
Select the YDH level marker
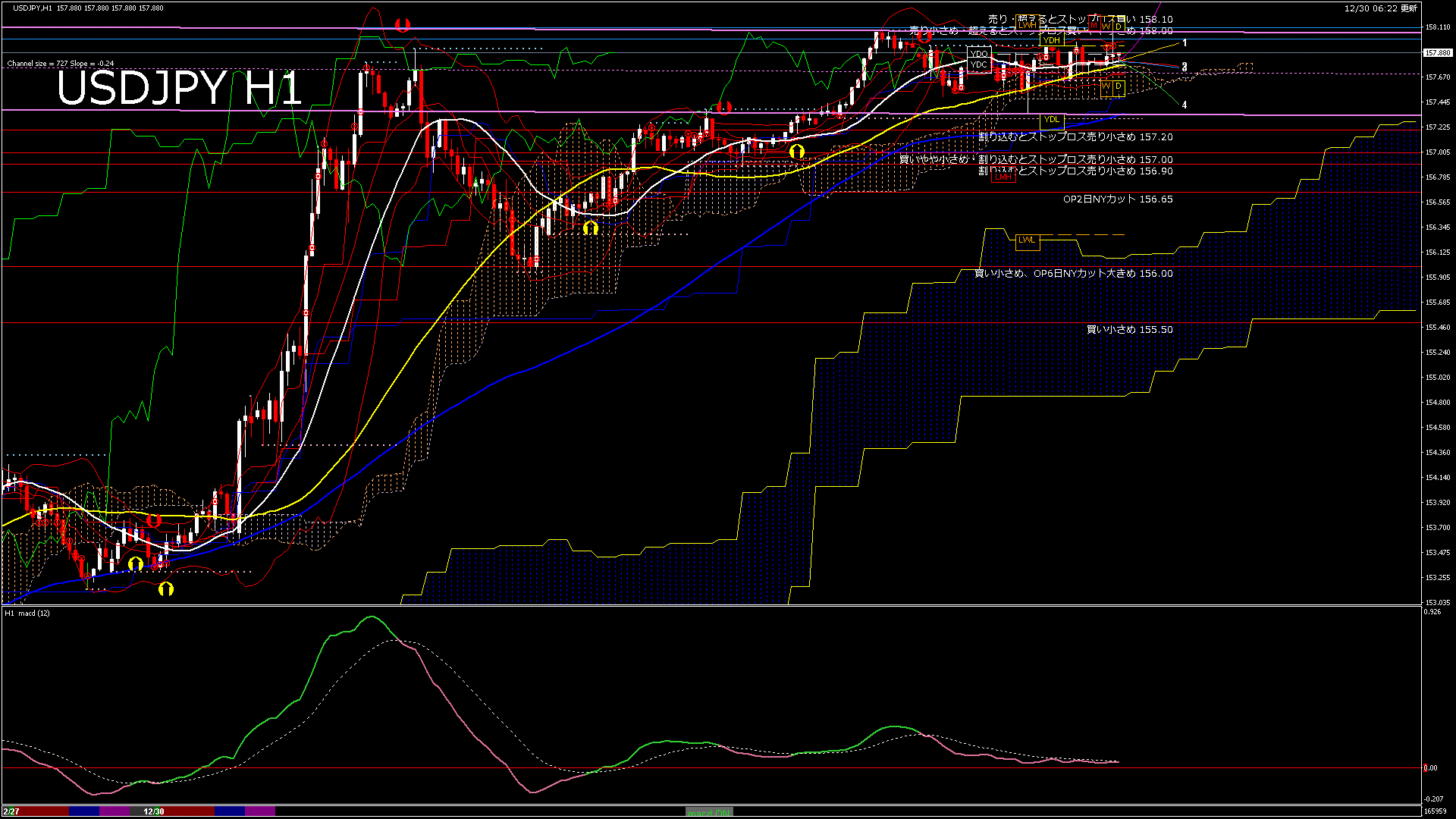point(1051,41)
